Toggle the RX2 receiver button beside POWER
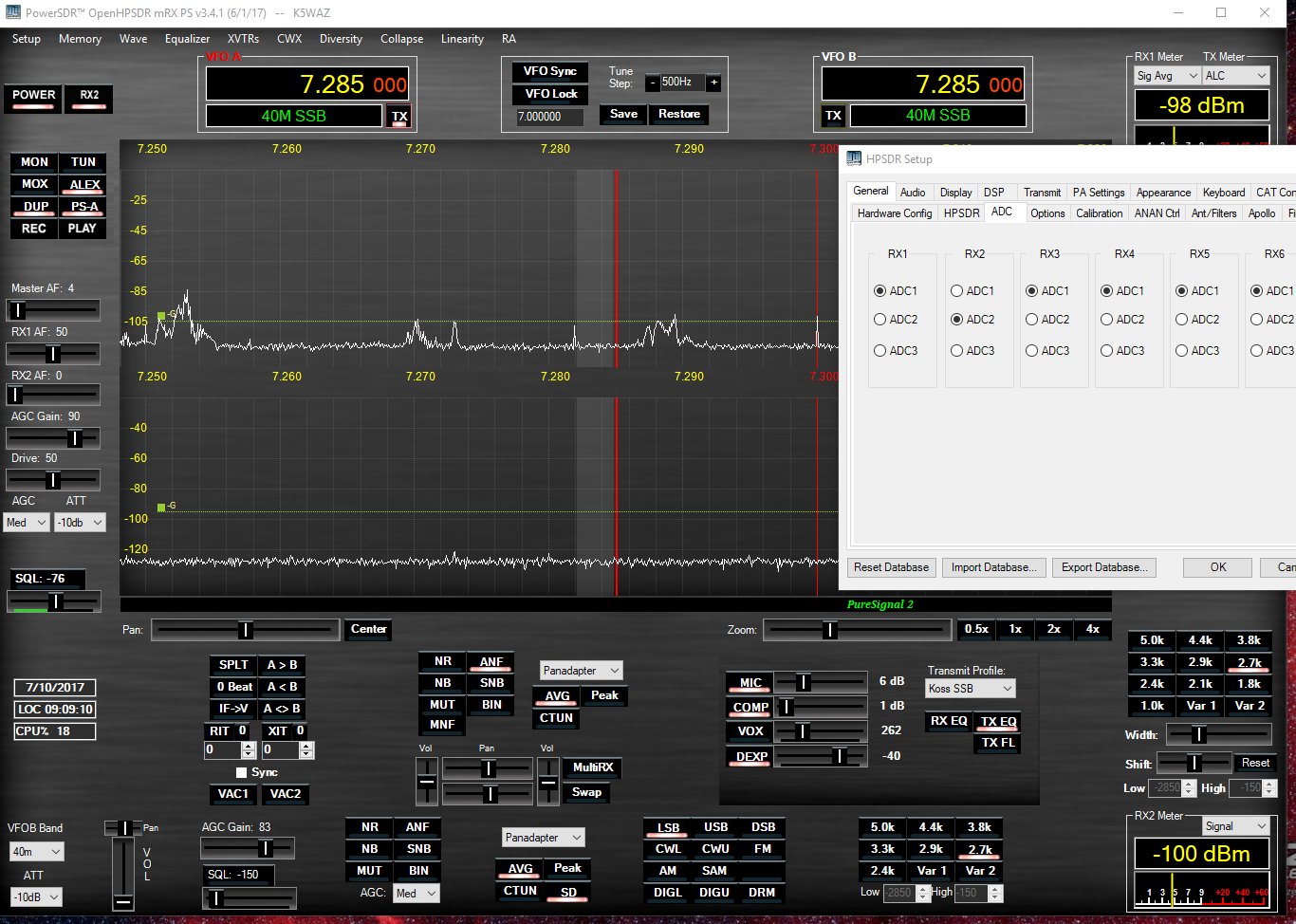This screenshot has width=1296, height=924. (x=89, y=98)
